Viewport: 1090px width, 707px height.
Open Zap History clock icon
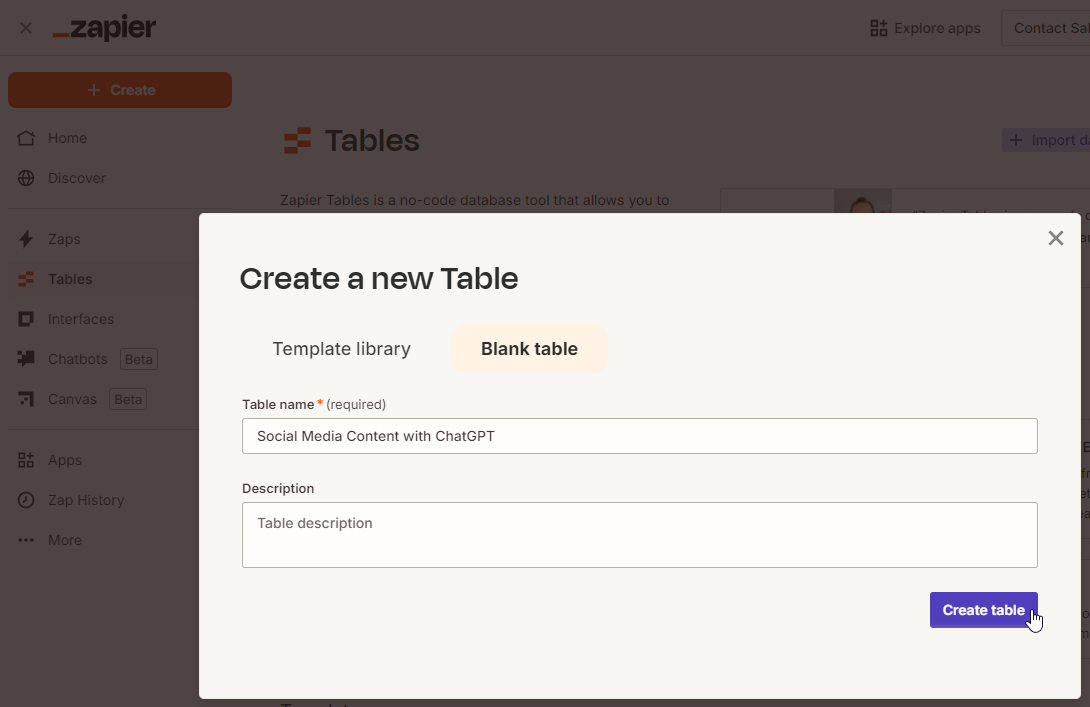coord(27,500)
